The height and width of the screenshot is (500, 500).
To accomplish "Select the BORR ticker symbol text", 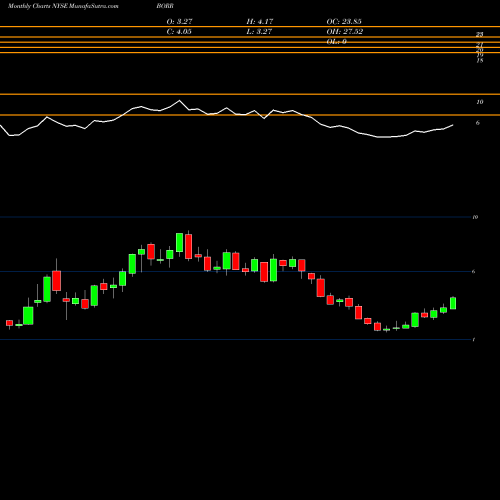I will 165,6.
